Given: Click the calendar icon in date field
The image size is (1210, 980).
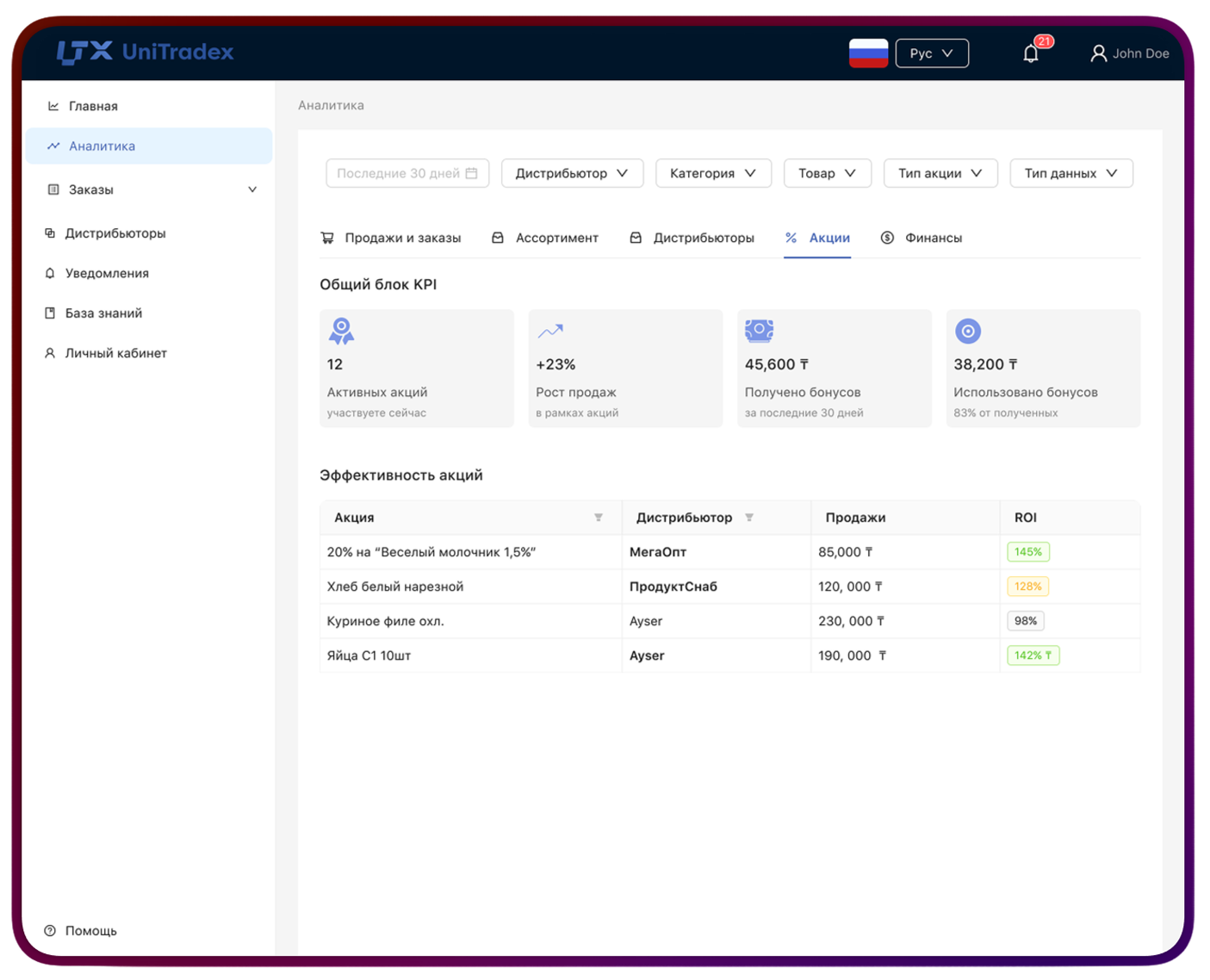Looking at the screenshot, I should pyautogui.click(x=471, y=173).
